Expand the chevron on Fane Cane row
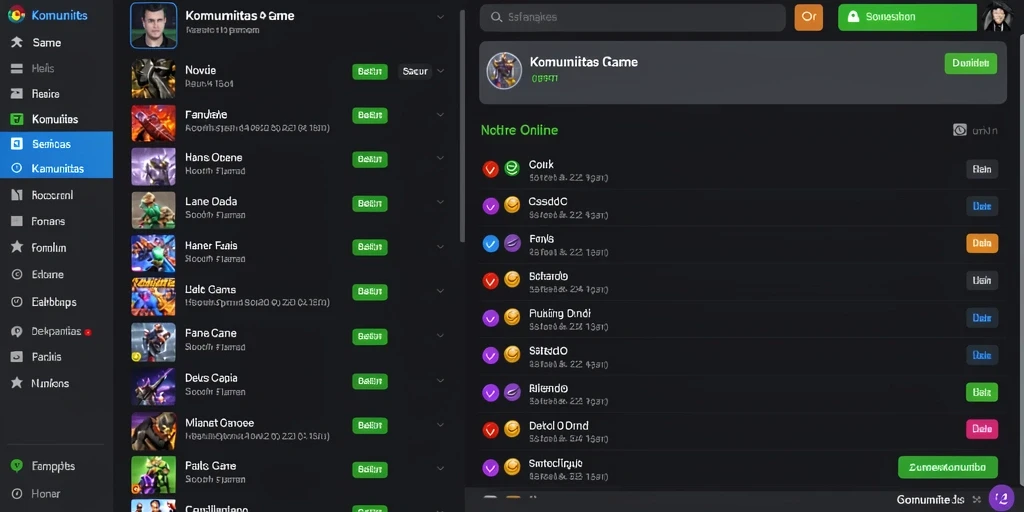 [x=441, y=335]
